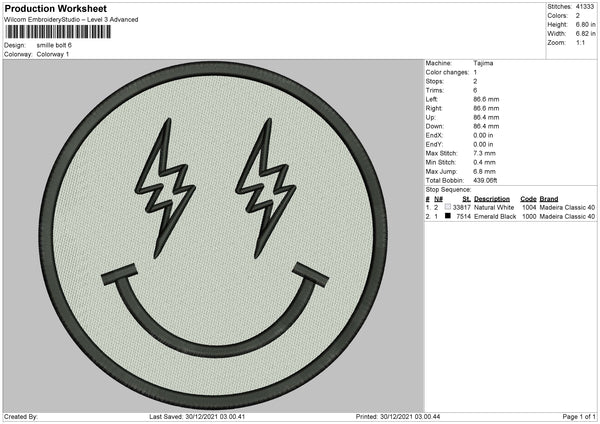Select the design name 'smille bolt 6'
The width and height of the screenshot is (600, 424).
(54, 45)
